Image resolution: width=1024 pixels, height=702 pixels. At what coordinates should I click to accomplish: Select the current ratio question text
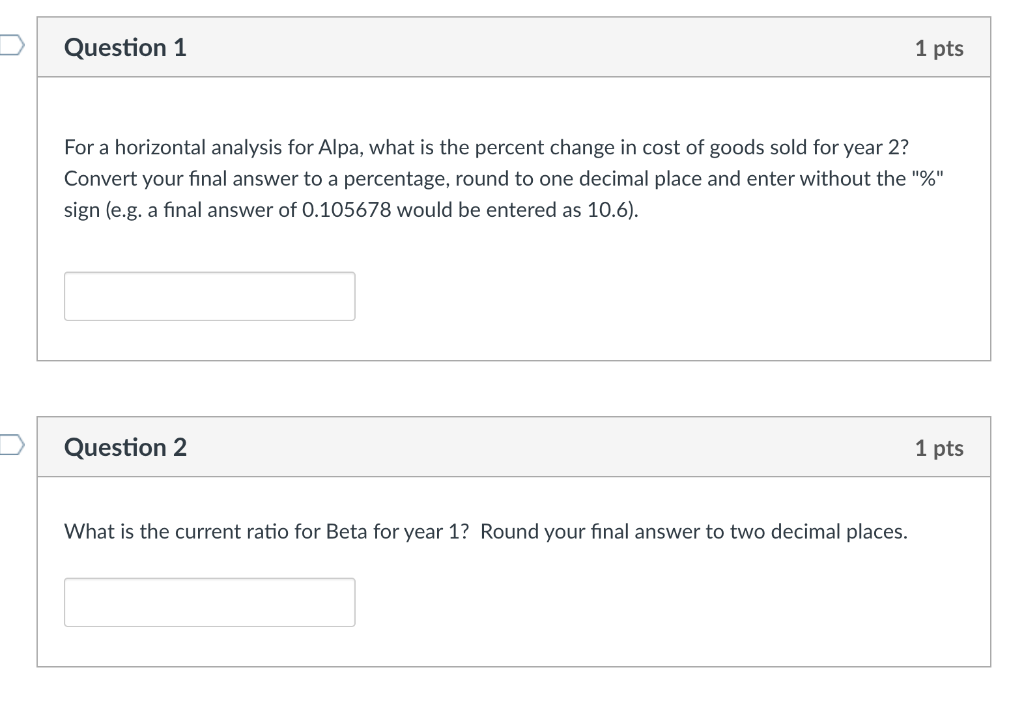coord(486,531)
